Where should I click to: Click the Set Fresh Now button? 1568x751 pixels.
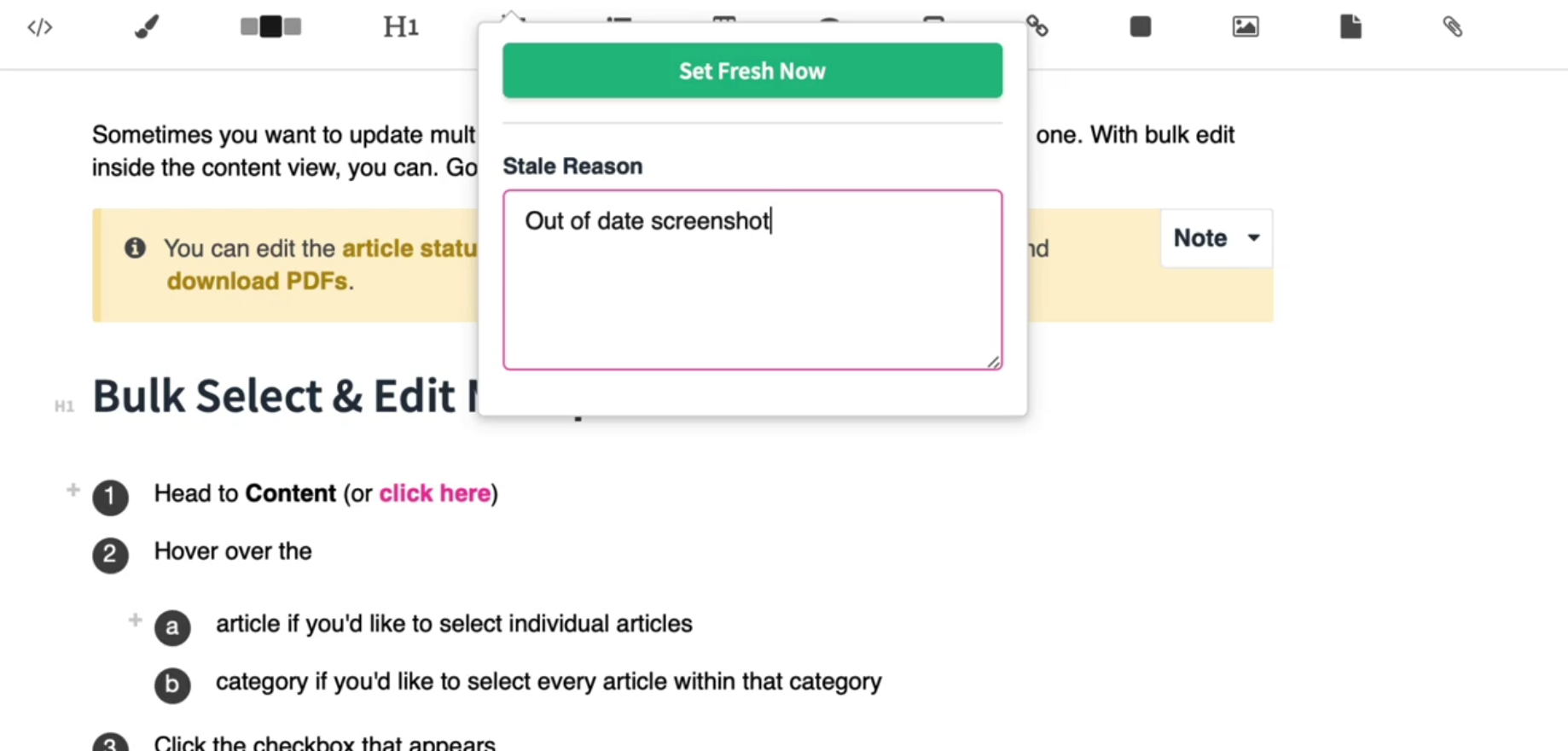point(752,71)
